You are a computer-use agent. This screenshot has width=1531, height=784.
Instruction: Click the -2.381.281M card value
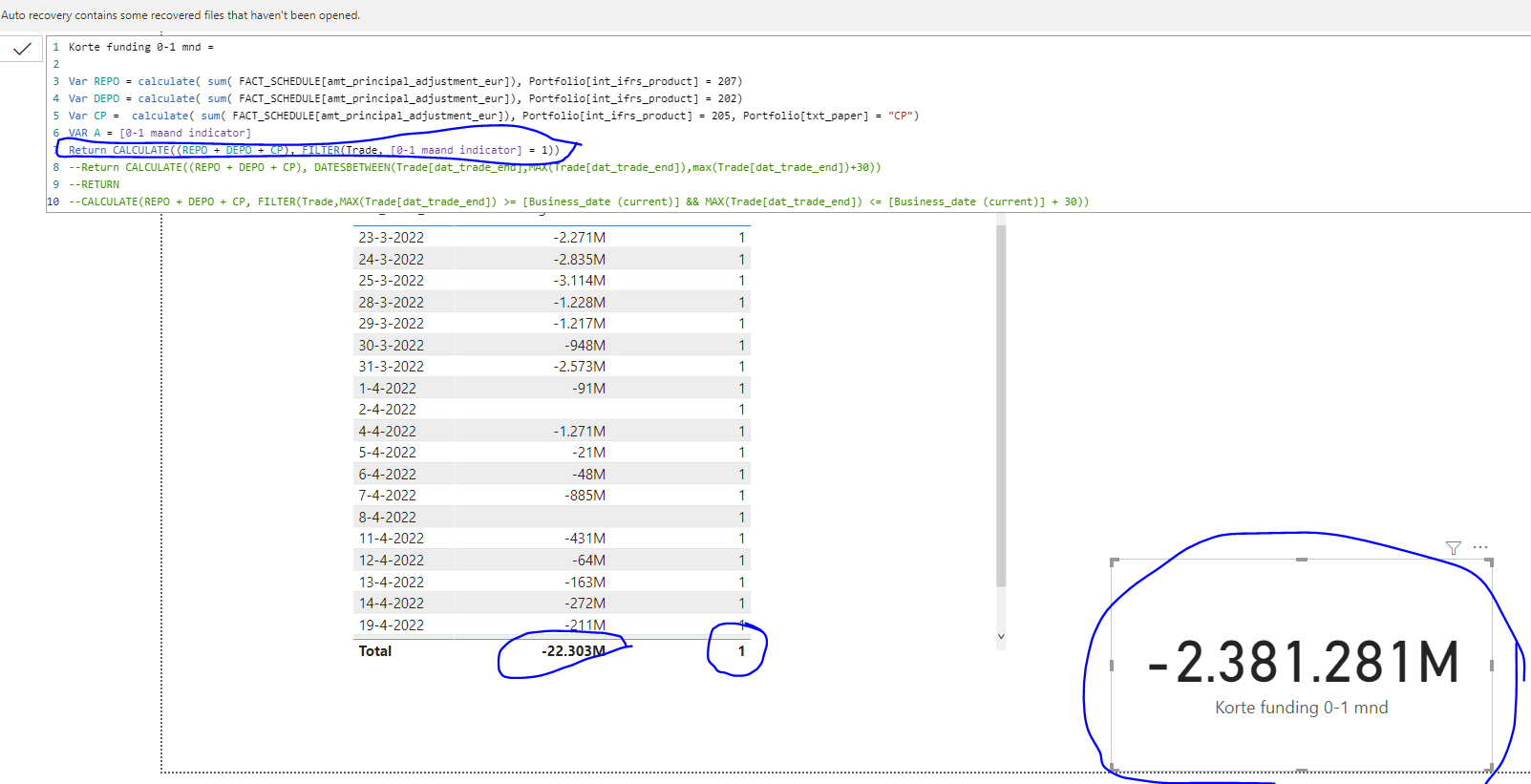tap(1304, 662)
